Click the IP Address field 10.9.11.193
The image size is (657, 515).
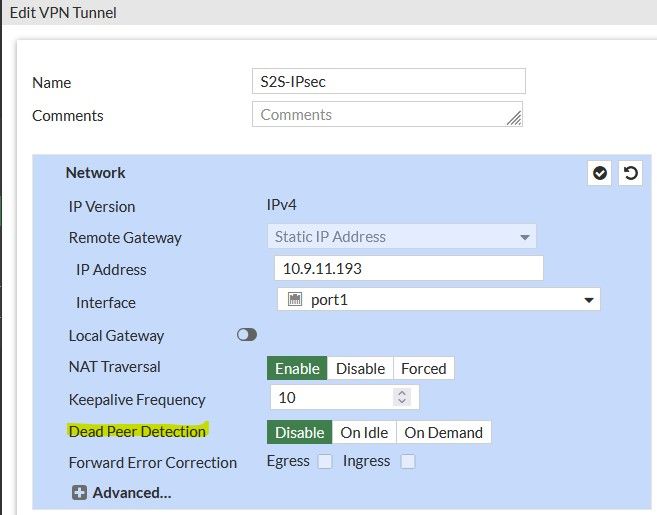pyautogui.click(x=407, y=269)
